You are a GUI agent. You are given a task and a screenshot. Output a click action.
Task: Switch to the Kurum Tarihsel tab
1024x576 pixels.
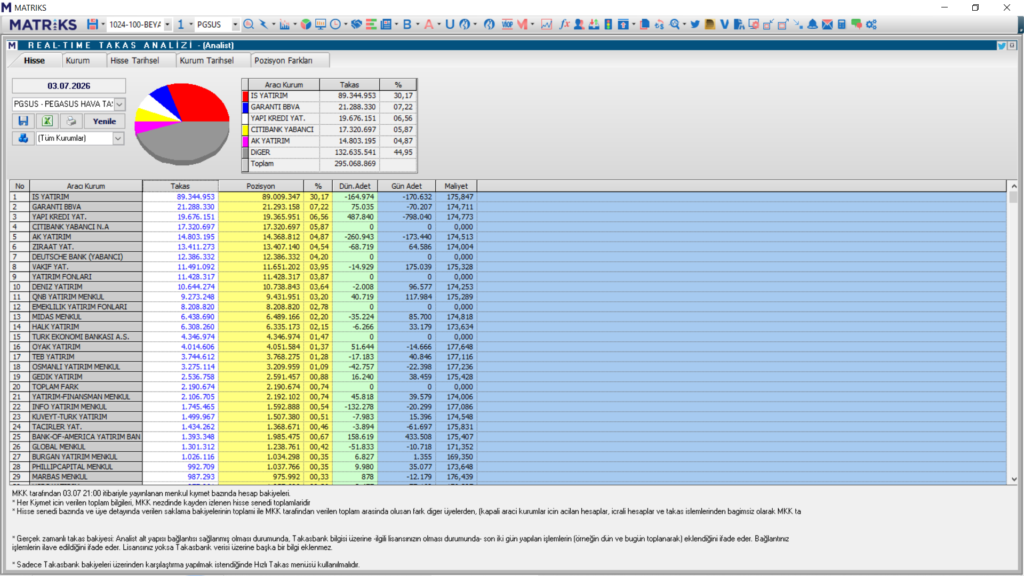pyautogui.click(x=206, y=60)
